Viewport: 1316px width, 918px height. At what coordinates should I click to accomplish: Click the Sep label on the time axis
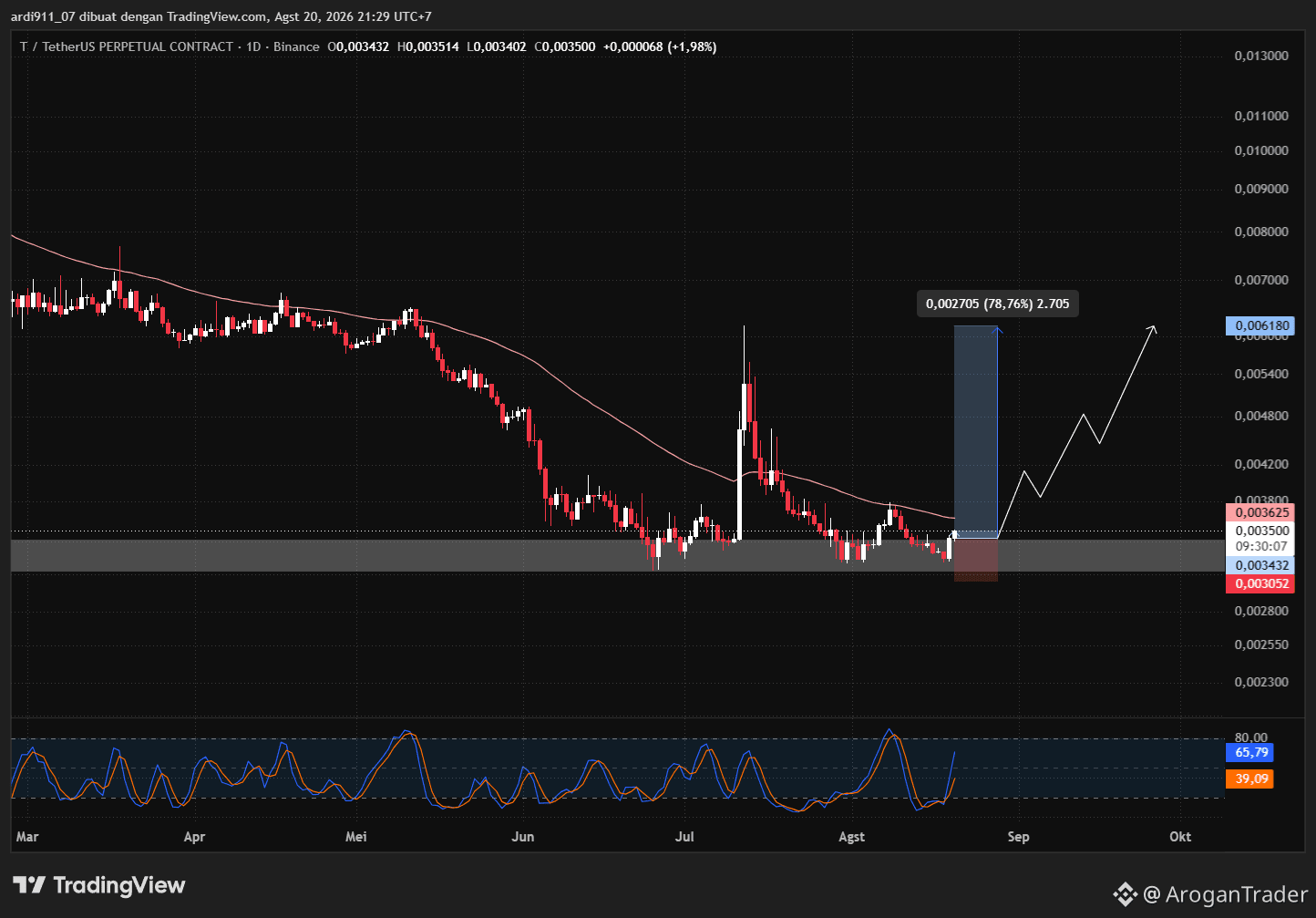(x=1018, y=837)
